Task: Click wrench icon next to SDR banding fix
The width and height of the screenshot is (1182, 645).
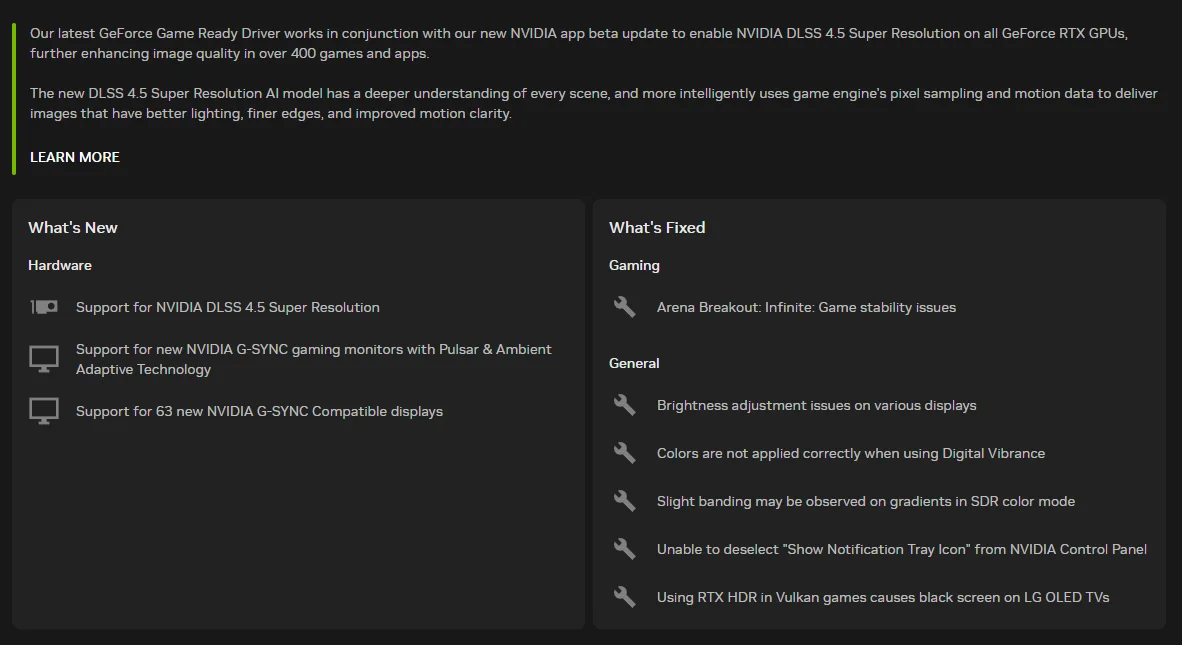Action: click(625, 501)
